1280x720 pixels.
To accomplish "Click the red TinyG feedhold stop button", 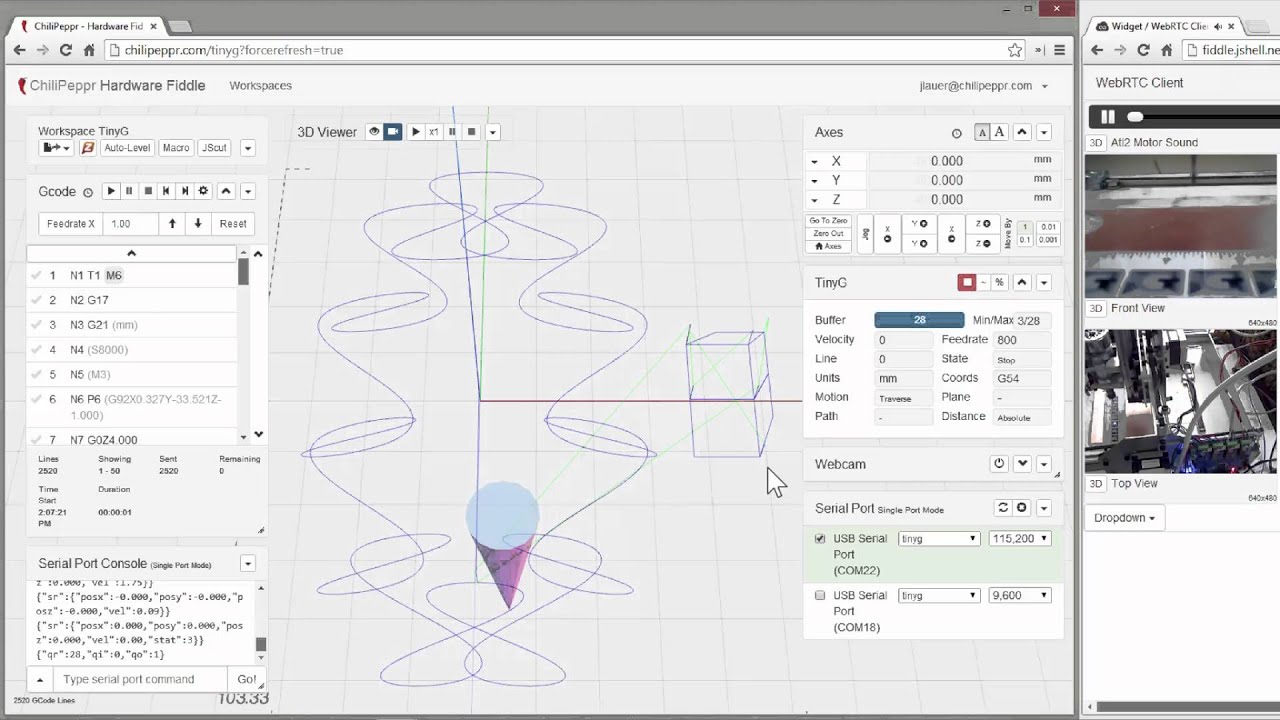I will pyautogui.click(x=967, y=283).
